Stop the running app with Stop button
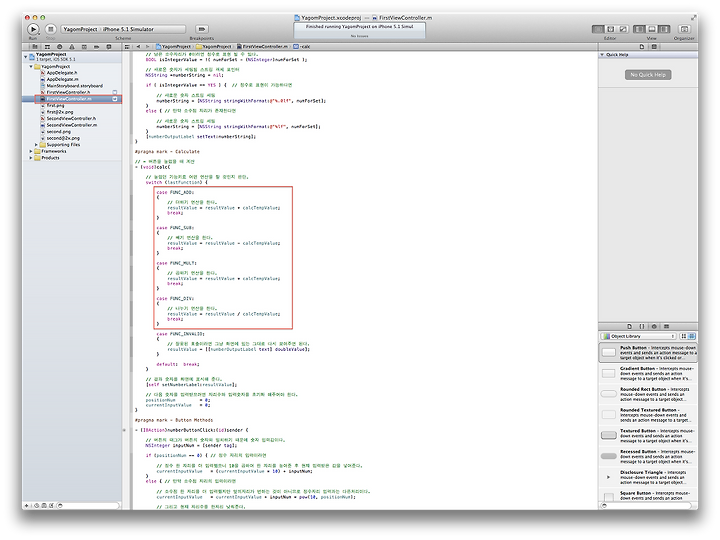The image size is (720, 540). (x=51, y=29)
